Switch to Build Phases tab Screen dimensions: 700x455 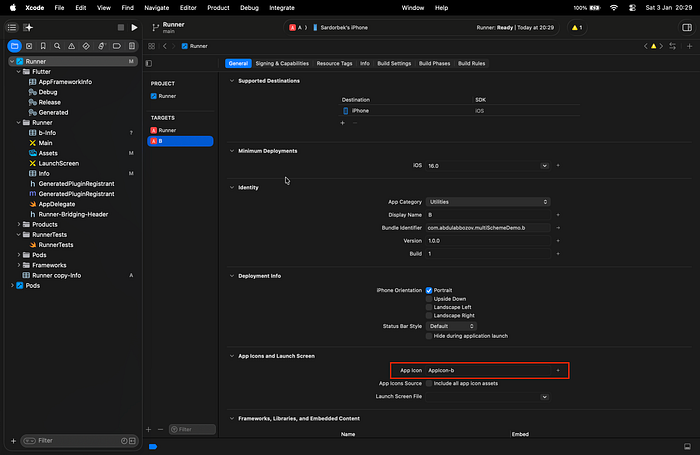[434, 63]
